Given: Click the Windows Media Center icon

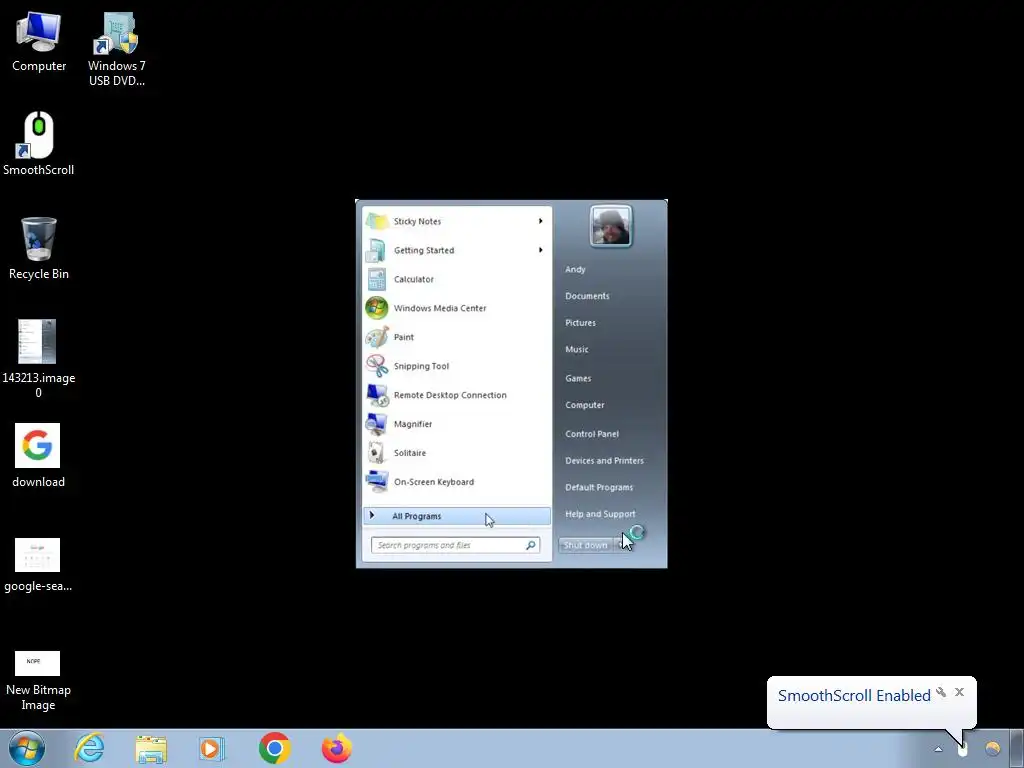Looking at the screenshot, I should pyautogui.click(x=377, y=308).
